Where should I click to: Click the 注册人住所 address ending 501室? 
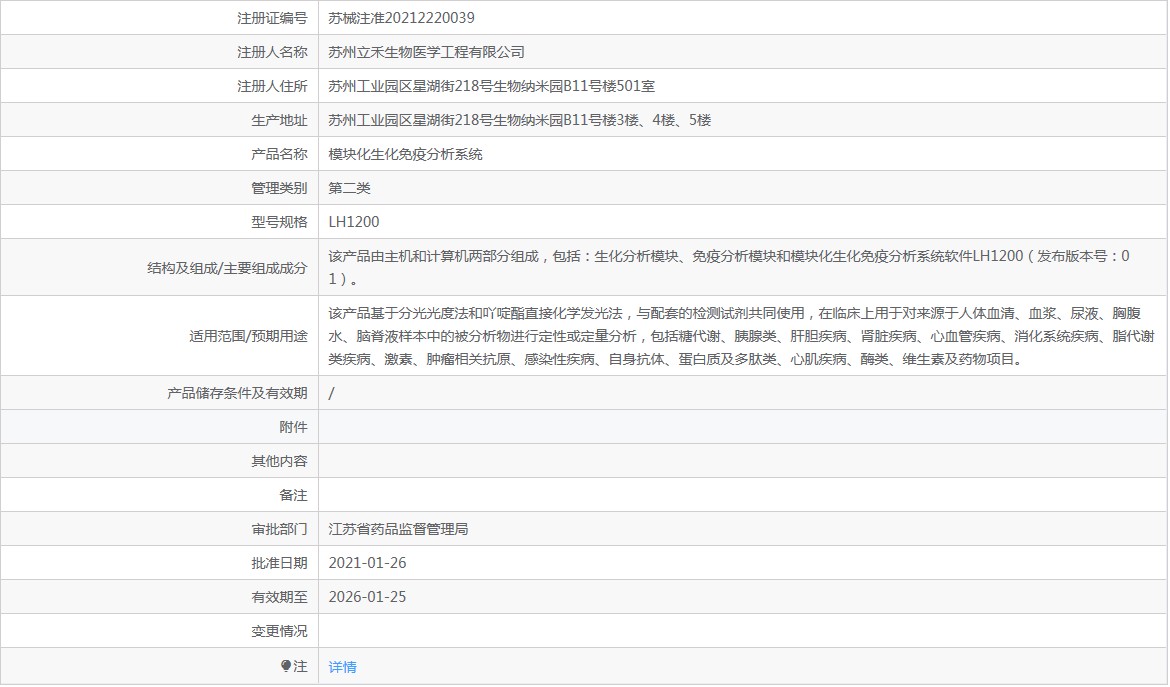(492, 87)
